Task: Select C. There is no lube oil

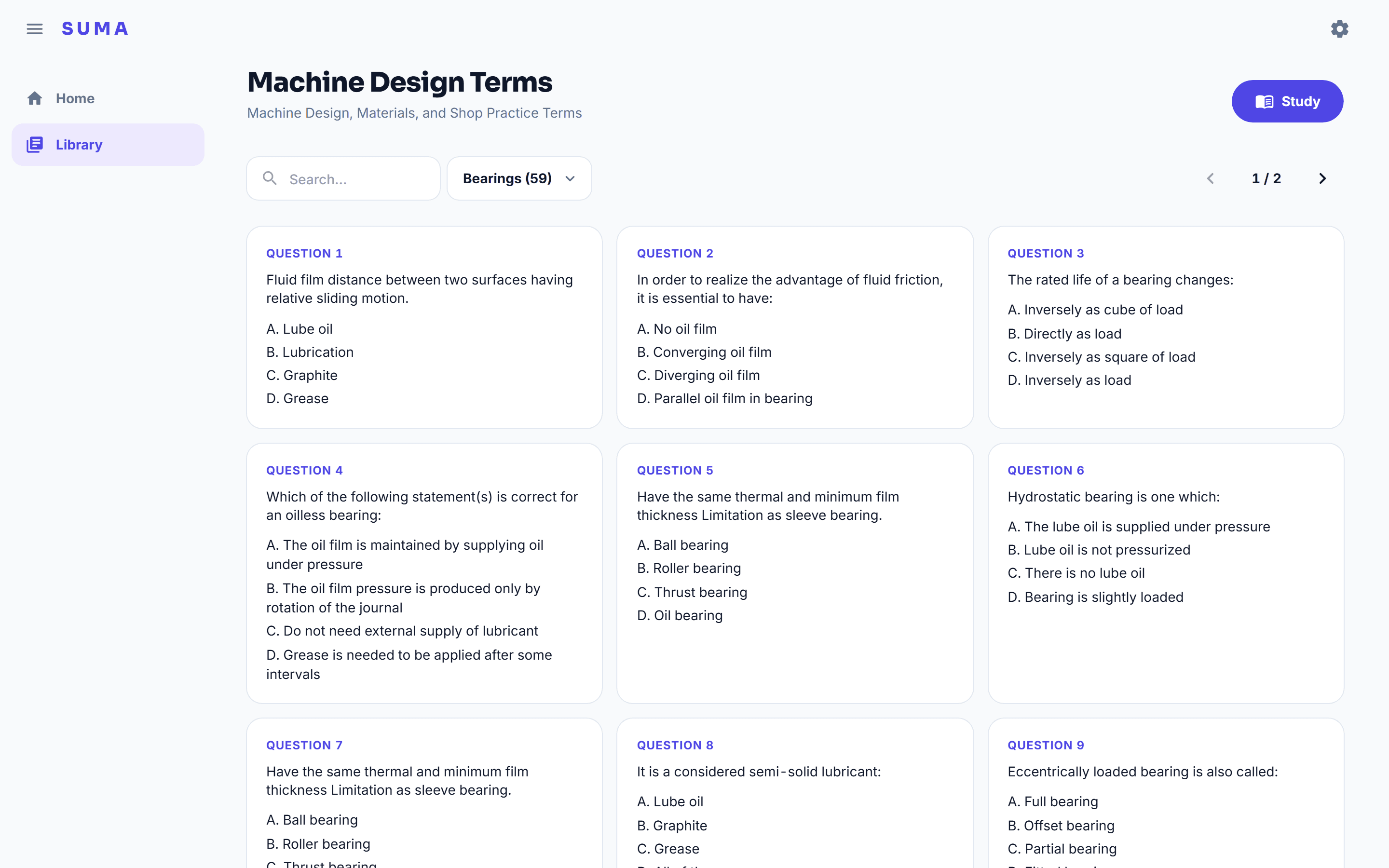Action: pyautogui.click(x=1076, y=573)
